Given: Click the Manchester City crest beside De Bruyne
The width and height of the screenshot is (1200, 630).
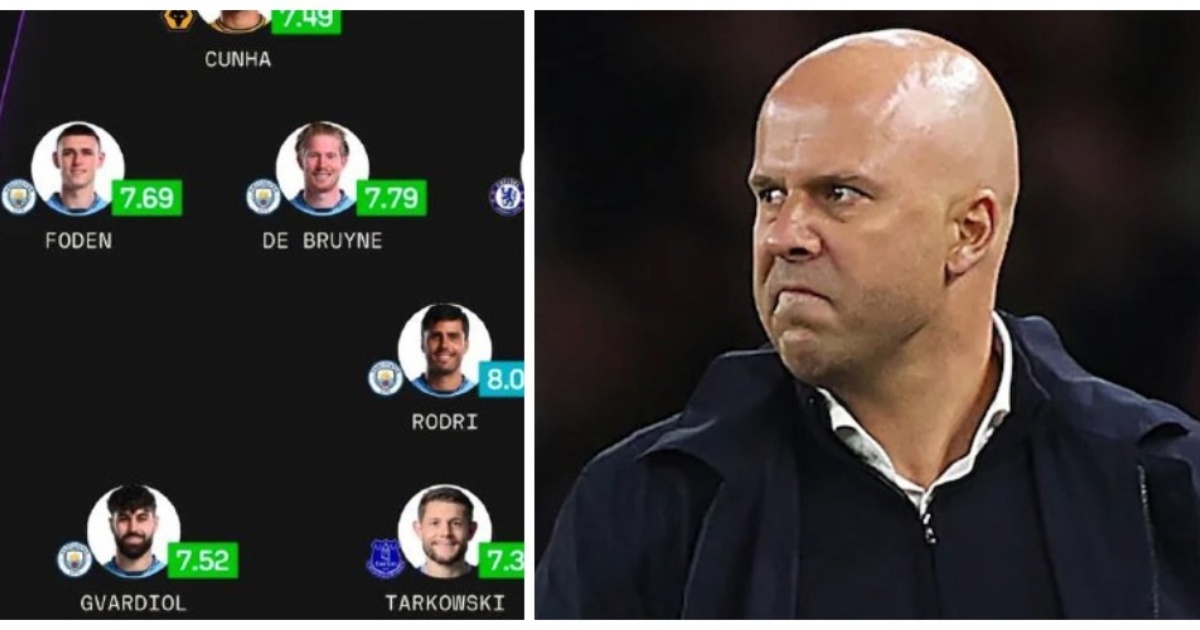Looking at the screenshot, I should tap(263, 196).
